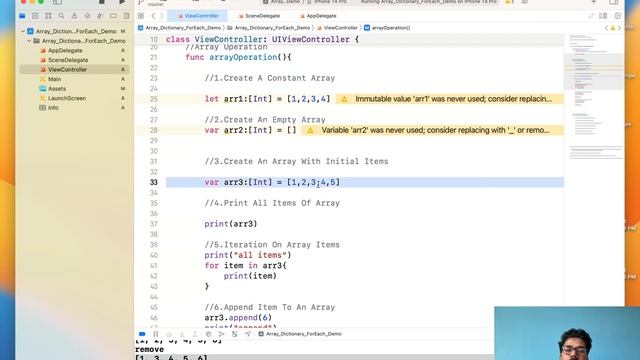The width and height of the screenshot is (640, 360).
Task: Click Step Out in debug bar
Action: (x=195, y=334)
